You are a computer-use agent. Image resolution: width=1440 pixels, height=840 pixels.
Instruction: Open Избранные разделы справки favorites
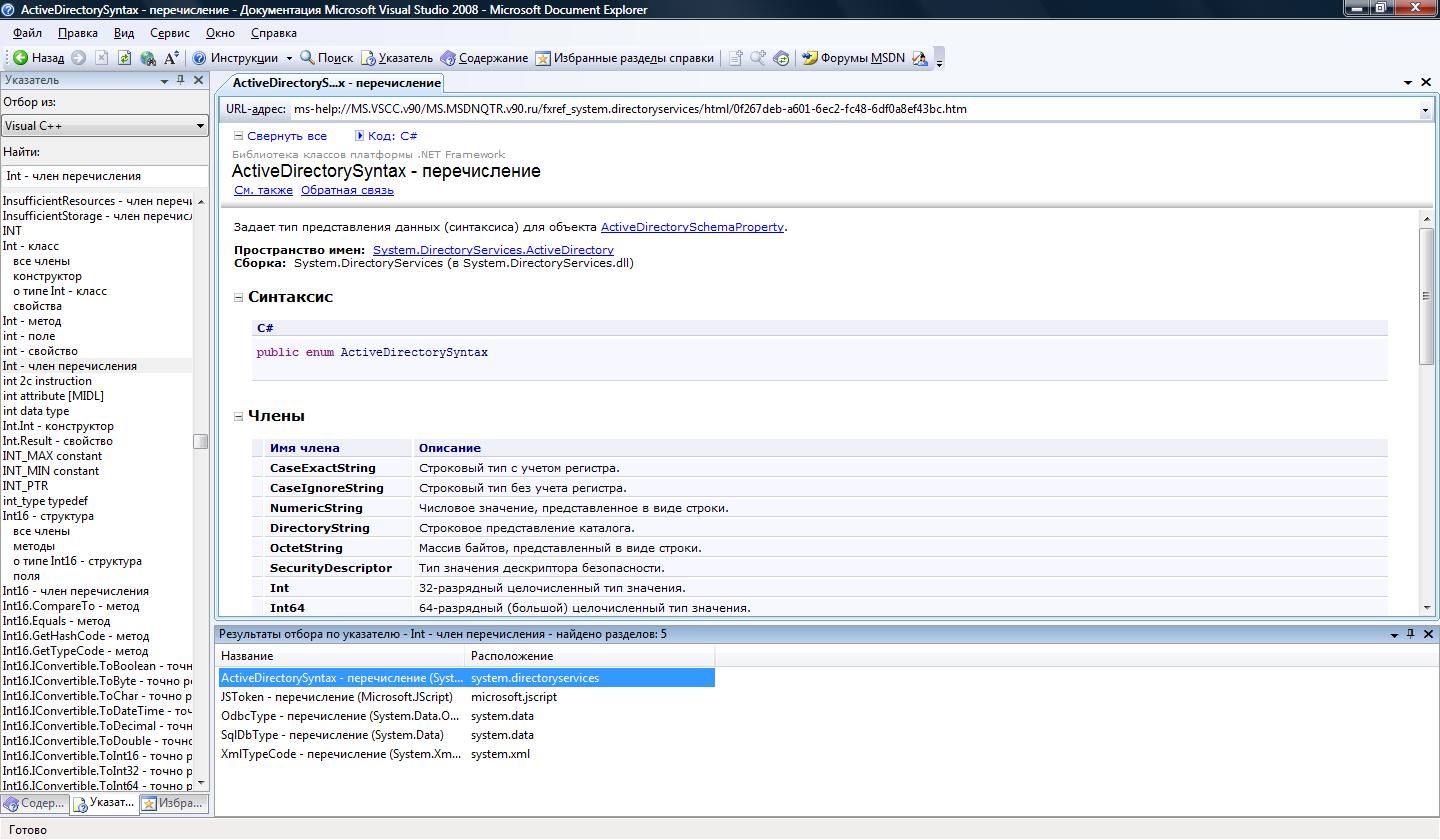pyautogui.click(x=625, y=58)
